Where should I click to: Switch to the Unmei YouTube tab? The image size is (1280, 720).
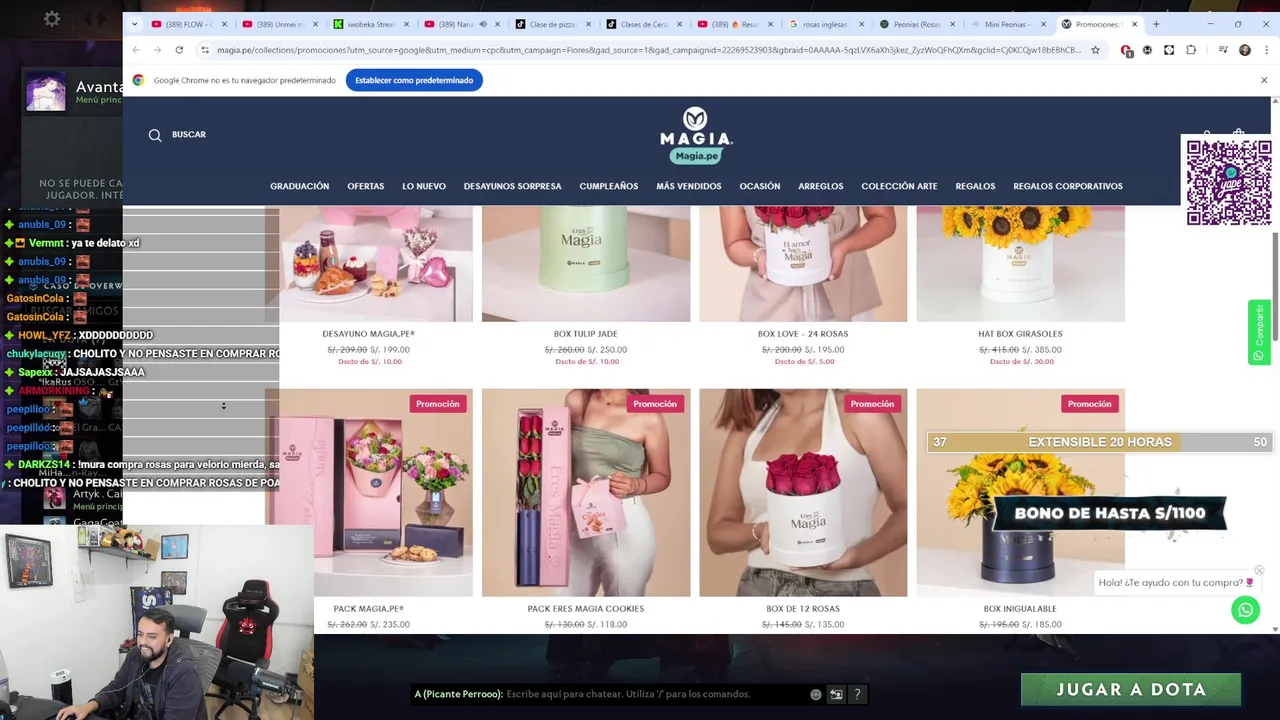pyautogui.click(x=280, y=24)
